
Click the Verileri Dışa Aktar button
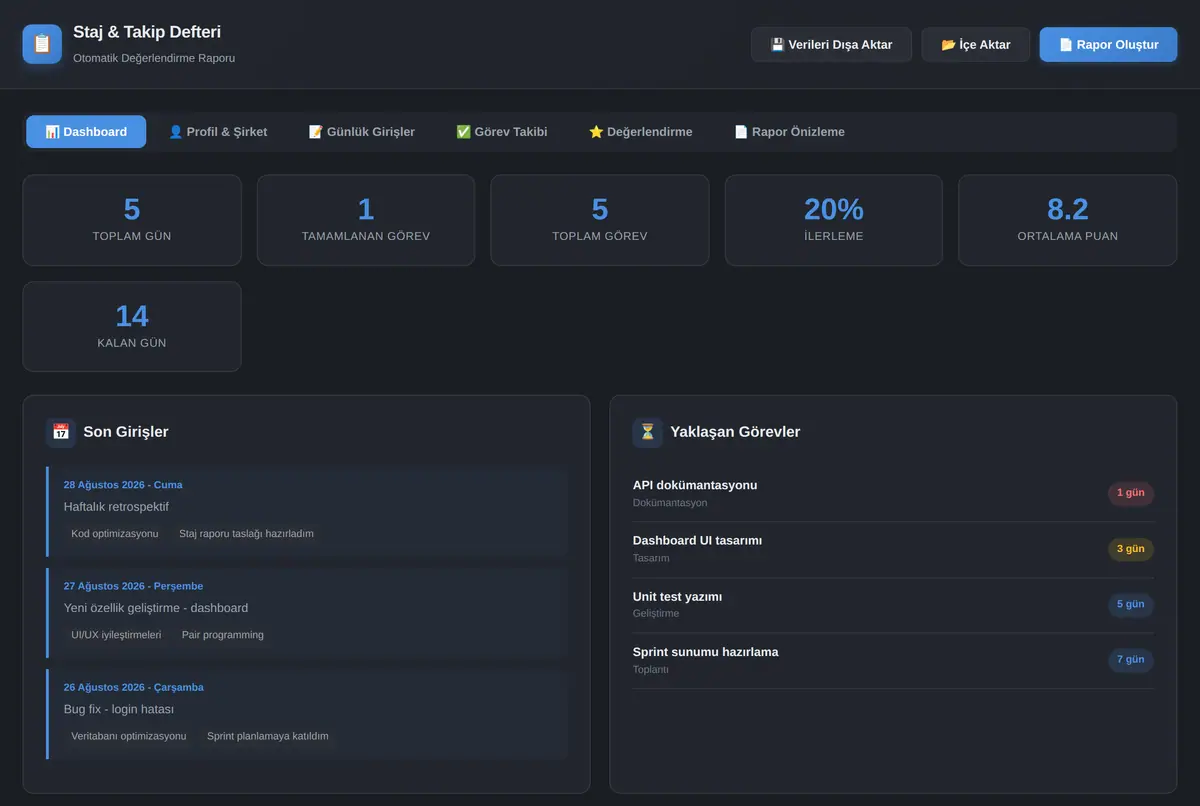tap(831, 45)
